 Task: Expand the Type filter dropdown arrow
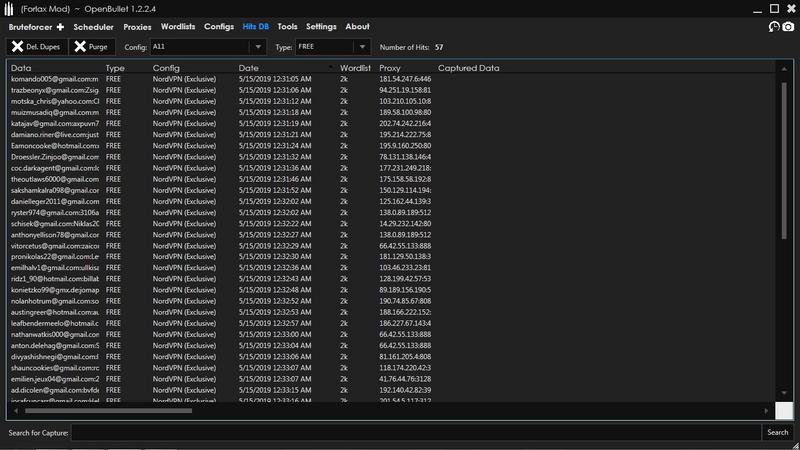tap(362, 47)
